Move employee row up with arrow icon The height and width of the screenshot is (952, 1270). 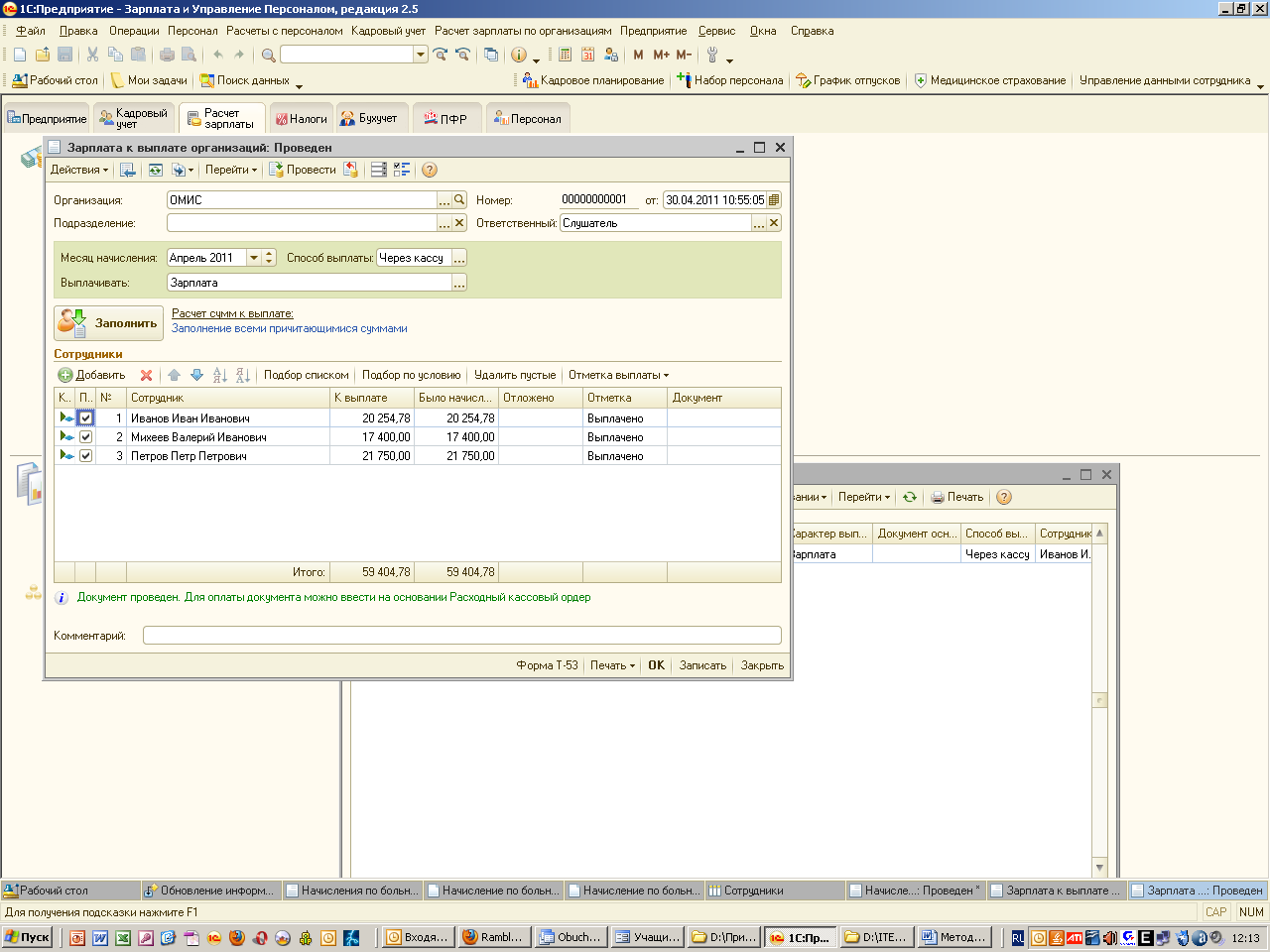[x=174, y=375]
